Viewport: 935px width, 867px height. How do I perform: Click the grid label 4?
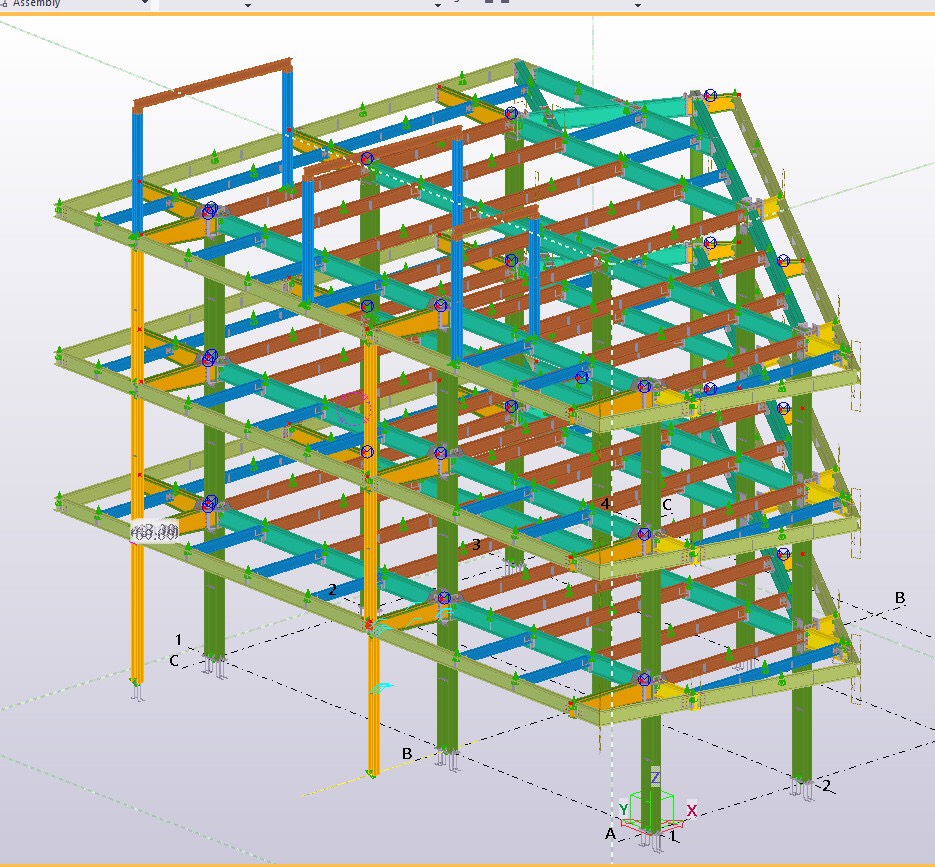[605, 503]
